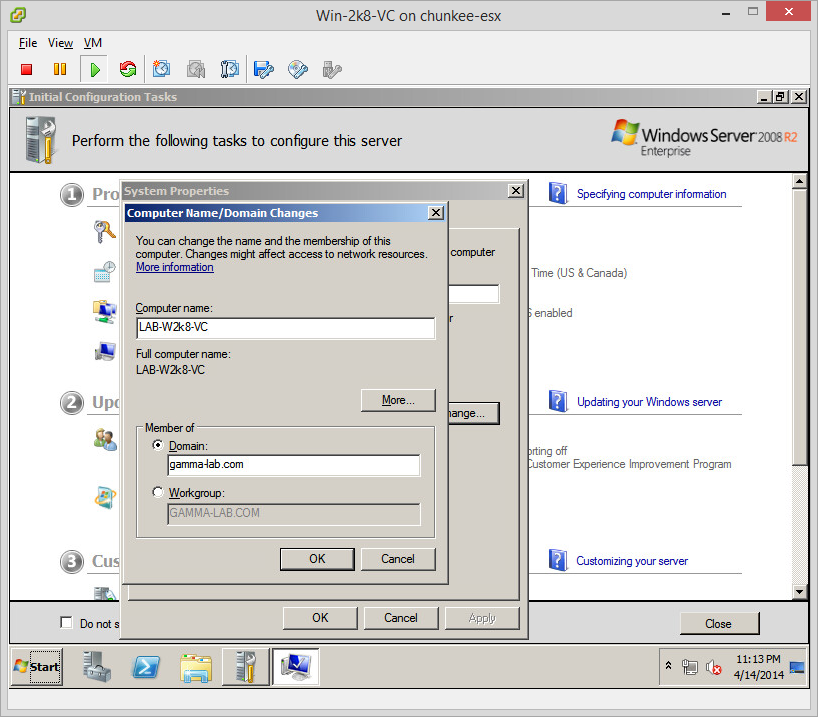Click the red Power Off VM button
The width and height of the screenshot is (818, 717).
pos(27,69)
